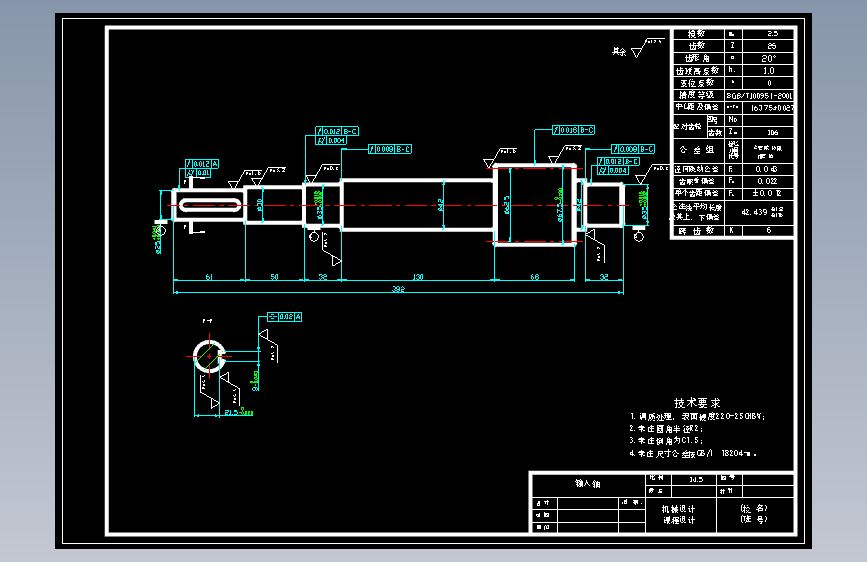Select technical requirement line 4 citing GB/T
Screen dimensions: 867x562
[693, 454]
